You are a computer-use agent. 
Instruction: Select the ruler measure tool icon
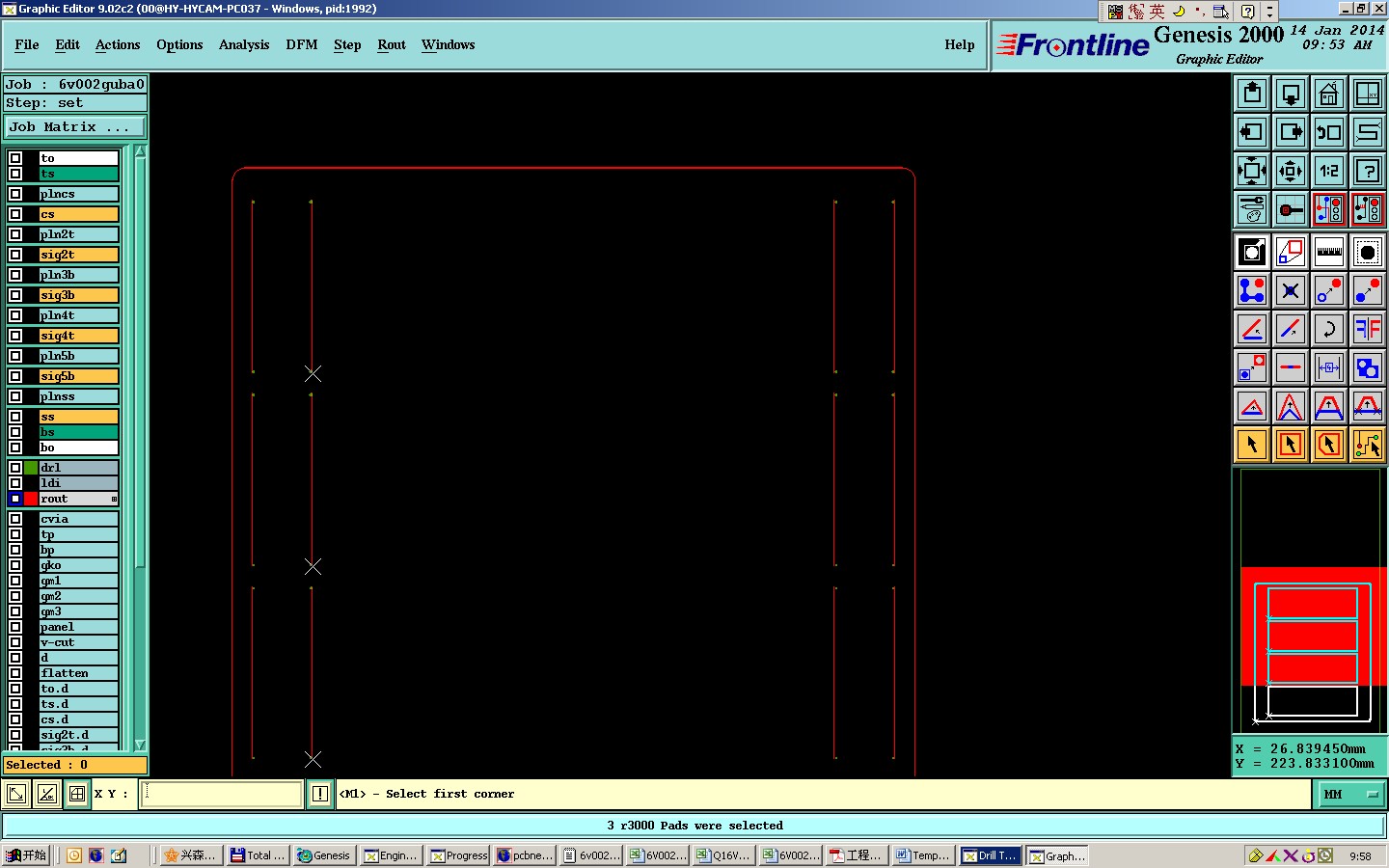(x=1329, y=252)
